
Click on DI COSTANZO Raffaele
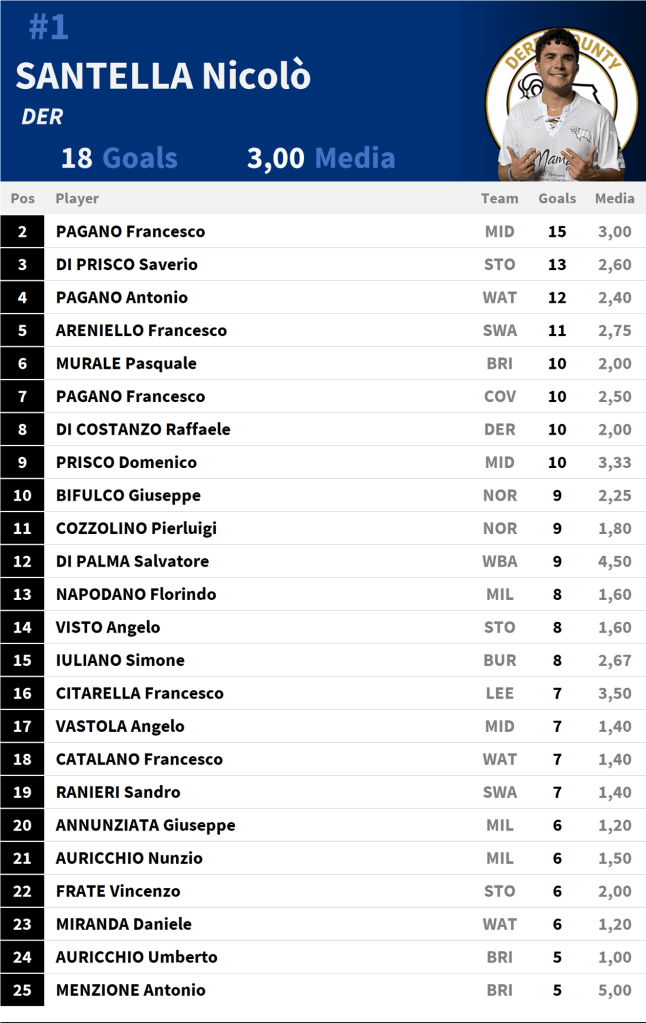tap(143, 429)
